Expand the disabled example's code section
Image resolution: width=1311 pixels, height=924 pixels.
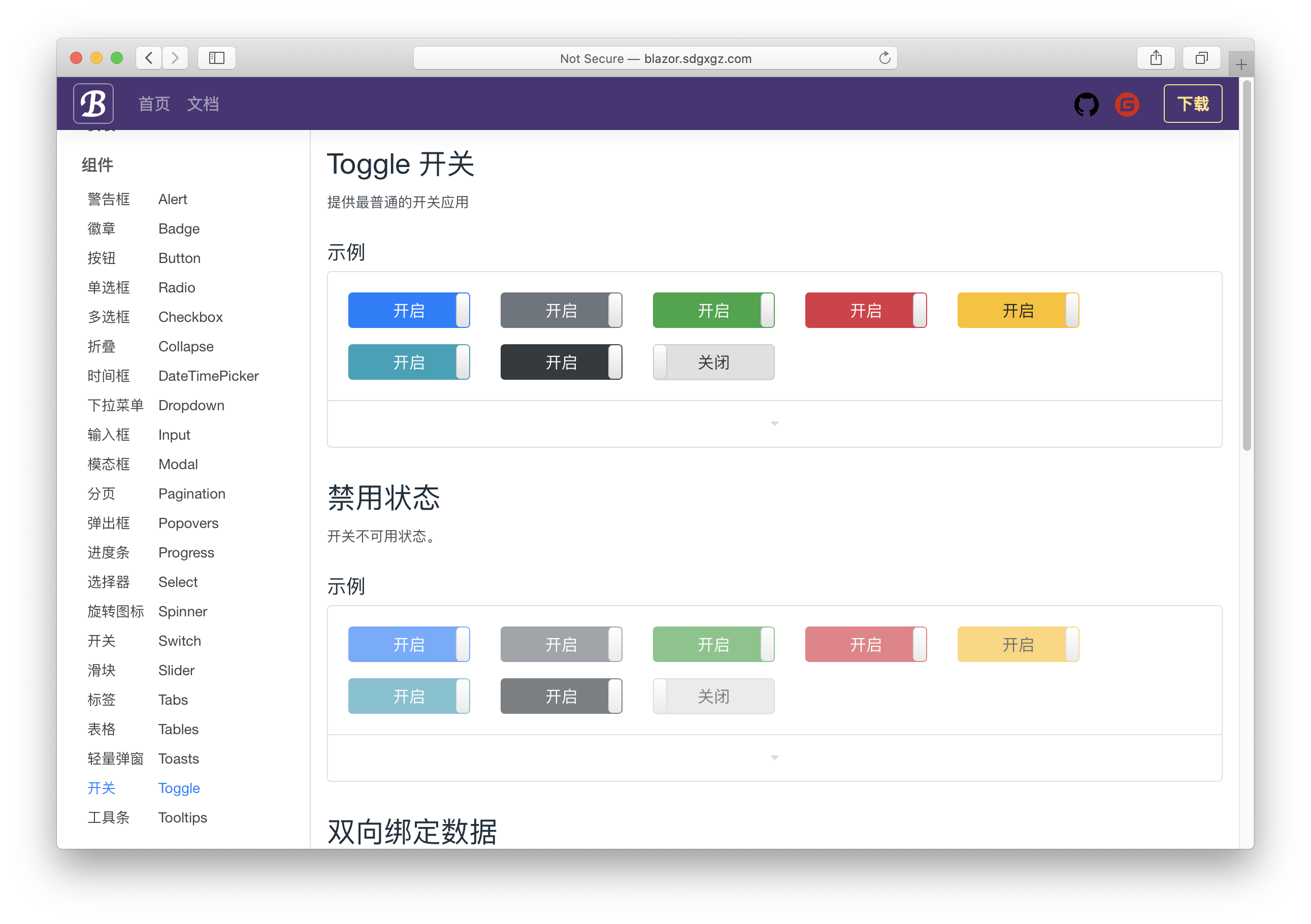point(774,757)
